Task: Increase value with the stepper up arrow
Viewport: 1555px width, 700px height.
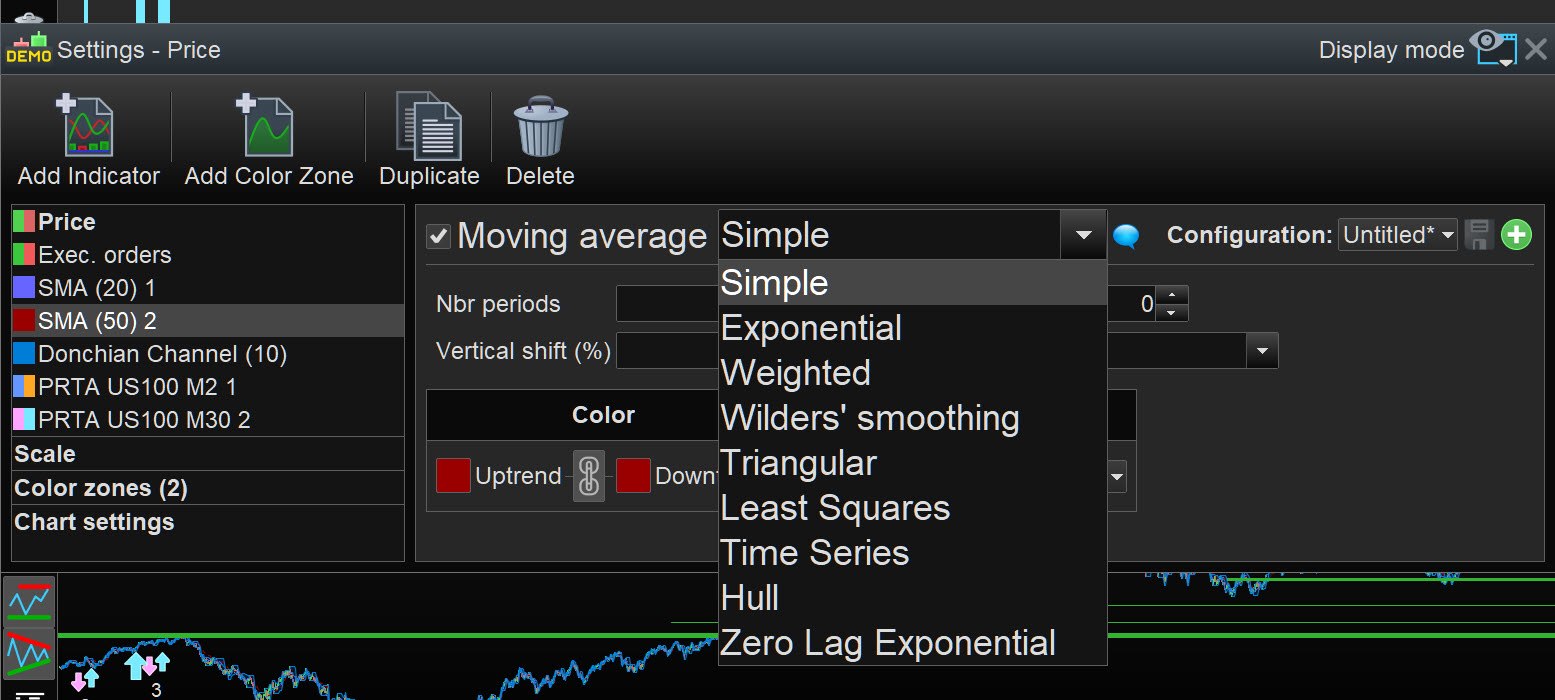Action: [x=1171, y=294]
